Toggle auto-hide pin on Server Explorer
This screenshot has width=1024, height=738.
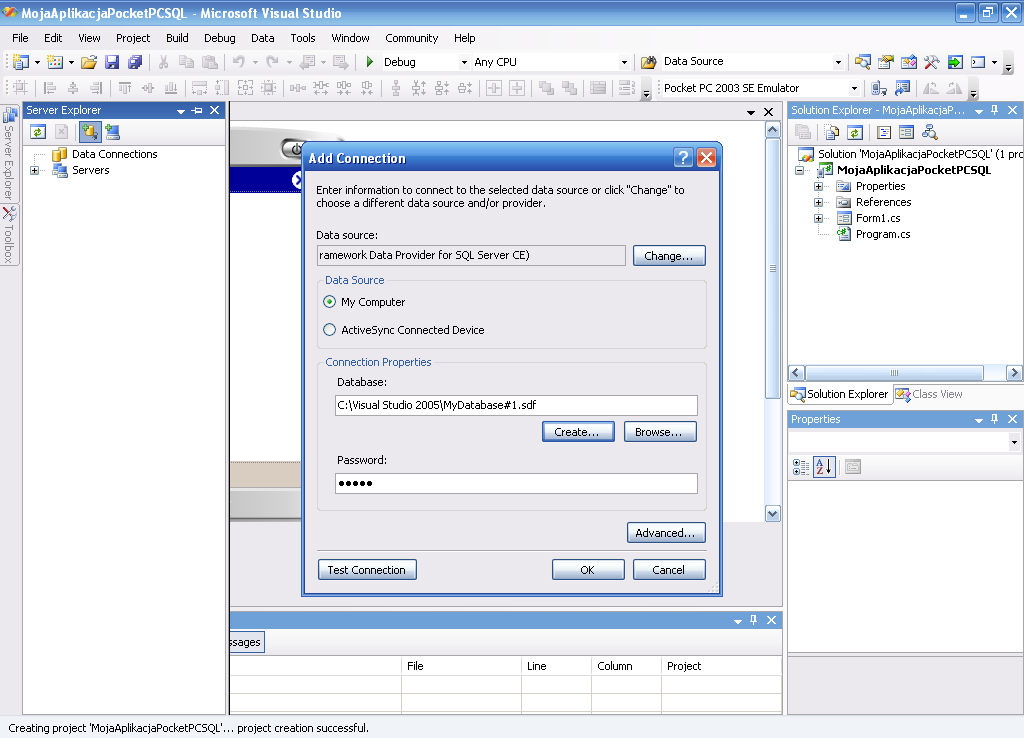coord(198,110)
